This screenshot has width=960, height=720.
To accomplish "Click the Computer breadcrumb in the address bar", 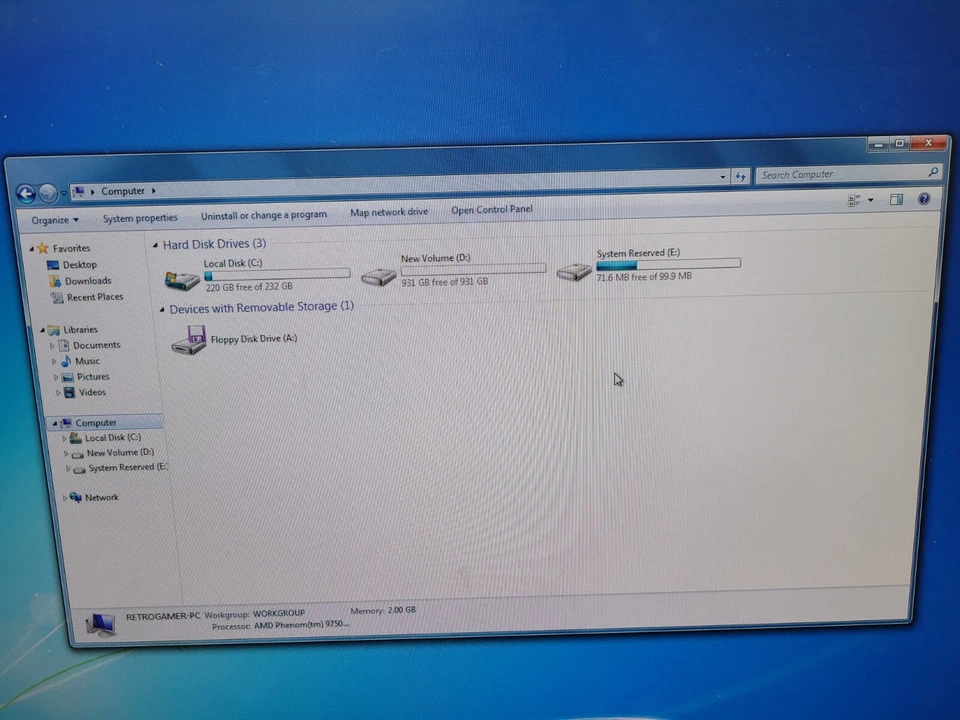I will point(123,191).
